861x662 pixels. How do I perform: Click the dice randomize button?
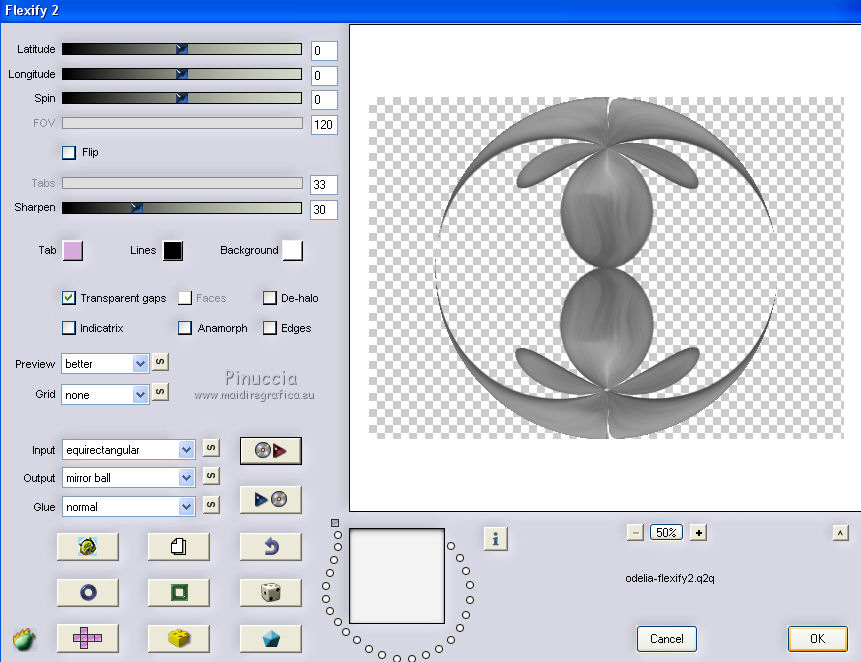[x=271, y=593]
